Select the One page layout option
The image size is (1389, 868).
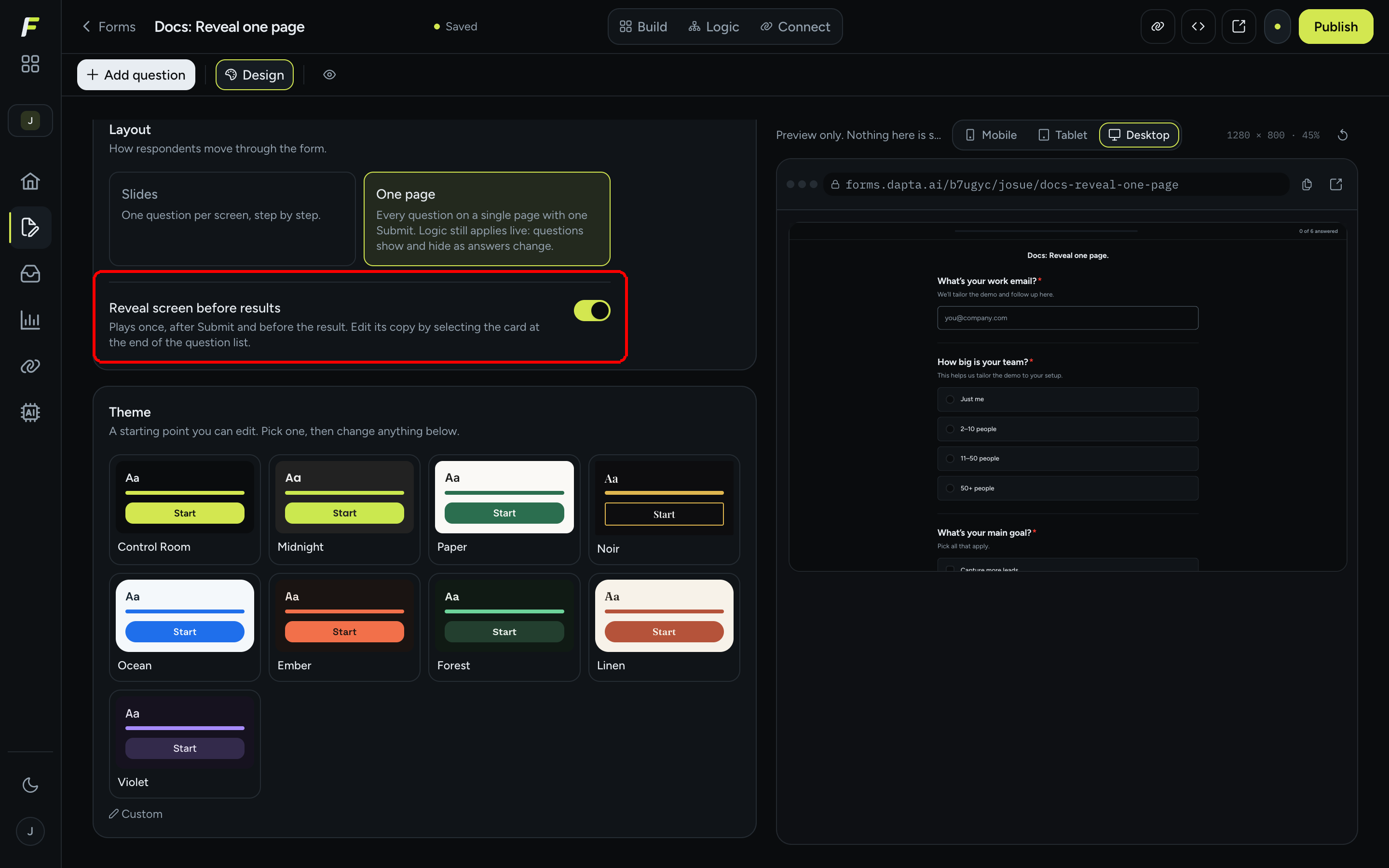(x=487, y=219)
